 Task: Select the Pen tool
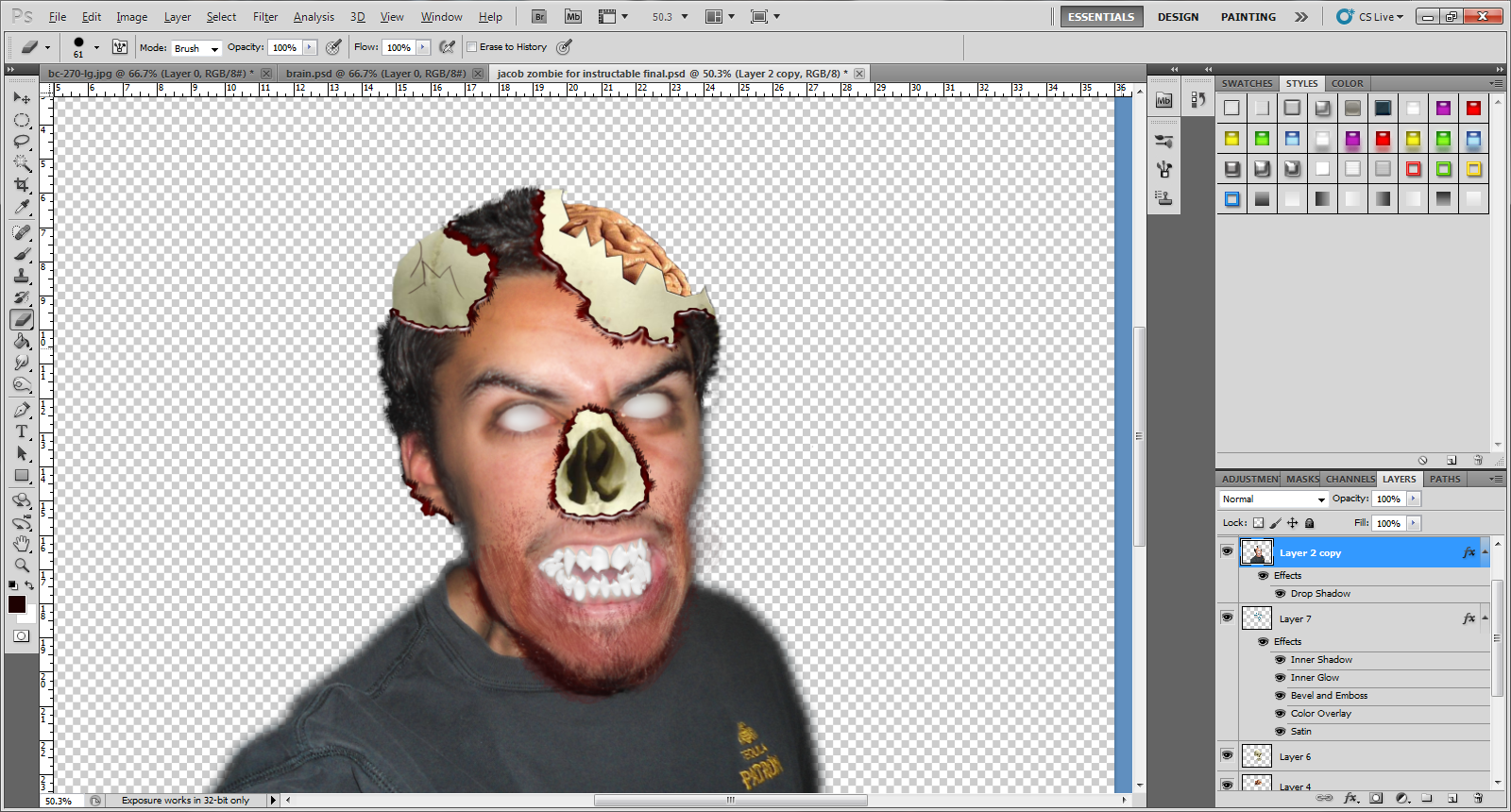point(22,410)
